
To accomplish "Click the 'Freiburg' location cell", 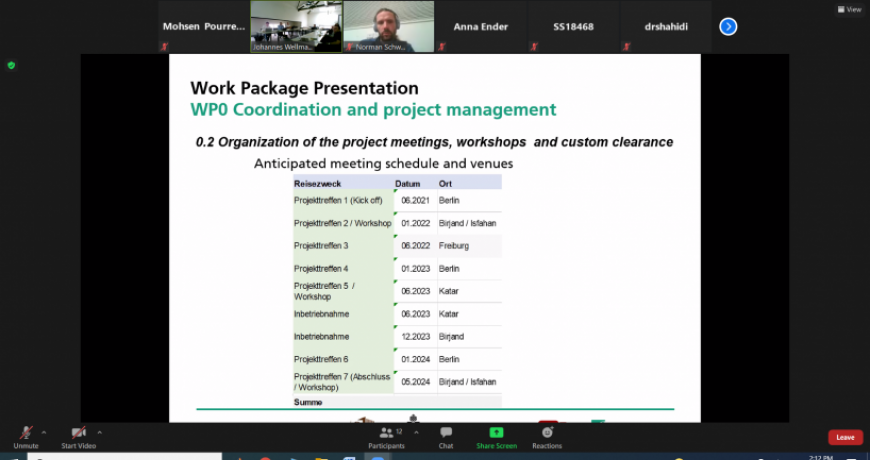I will tap(469, 246).
